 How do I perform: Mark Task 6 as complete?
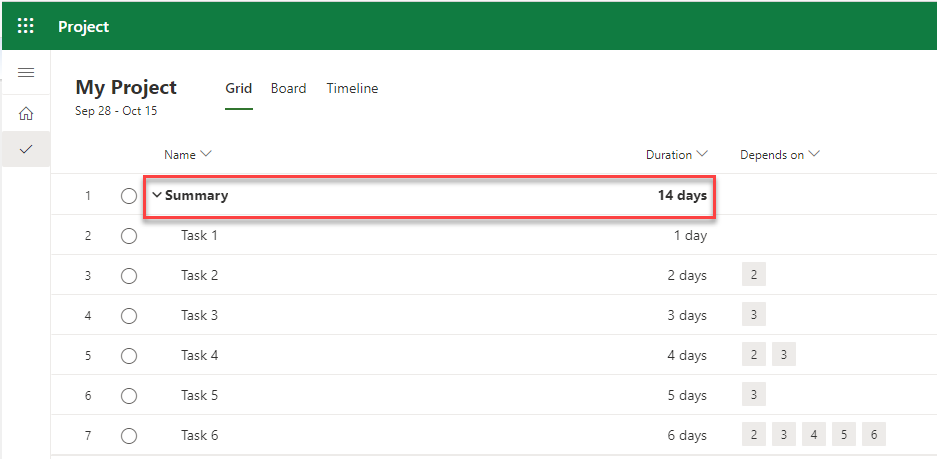click(x=129, y=436)
